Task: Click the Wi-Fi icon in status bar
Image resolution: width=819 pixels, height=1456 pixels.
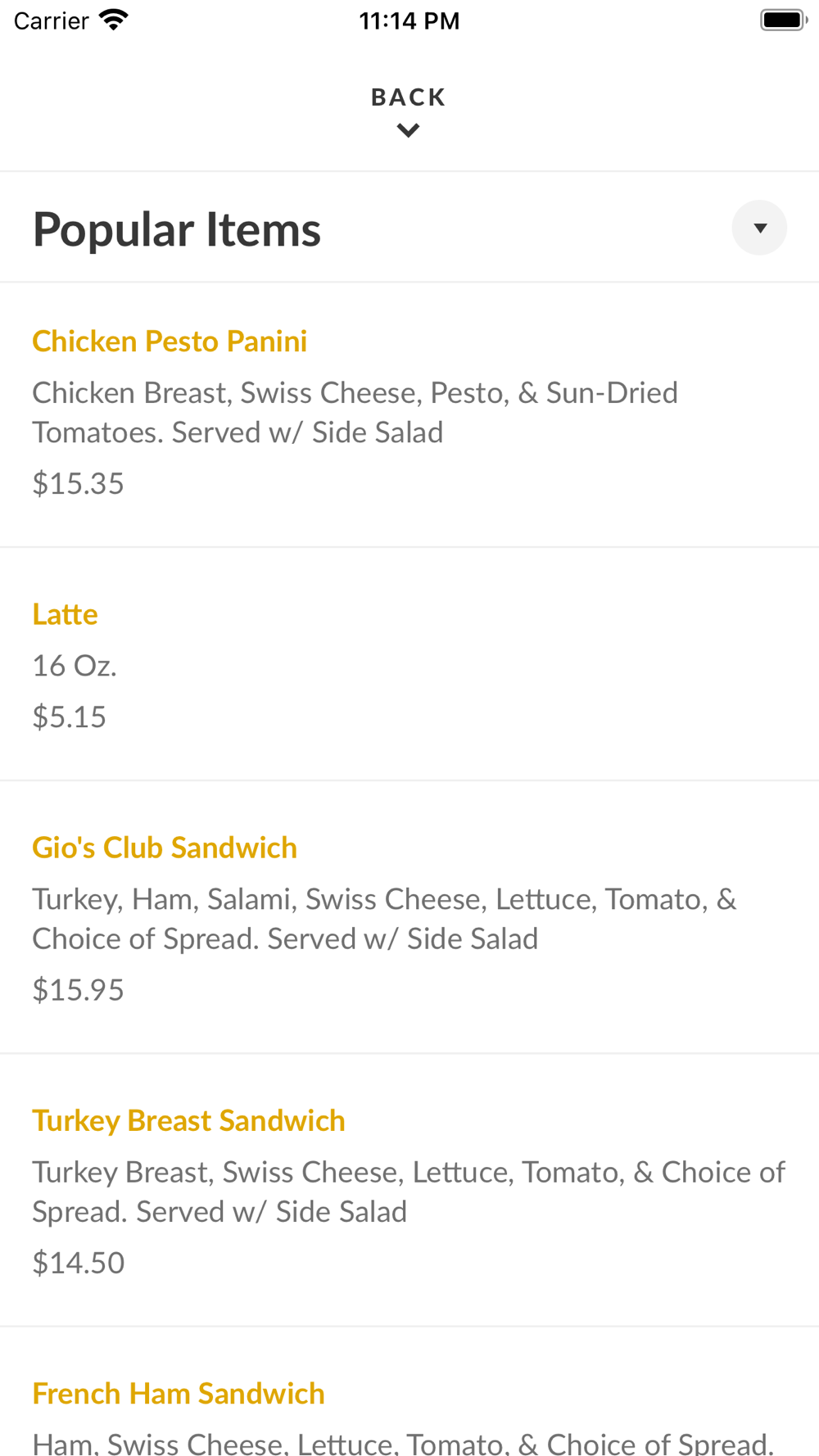Action: click(114, 20)
